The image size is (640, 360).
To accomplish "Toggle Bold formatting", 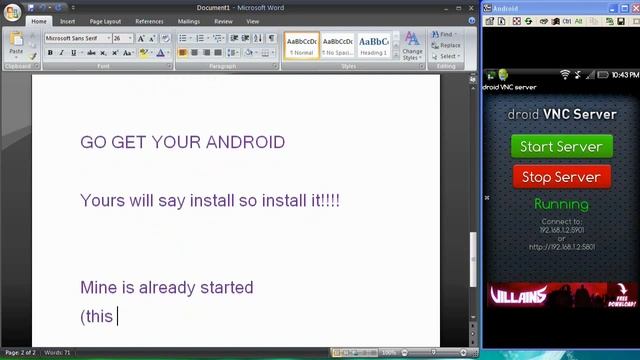I will [x=50, y=53].
